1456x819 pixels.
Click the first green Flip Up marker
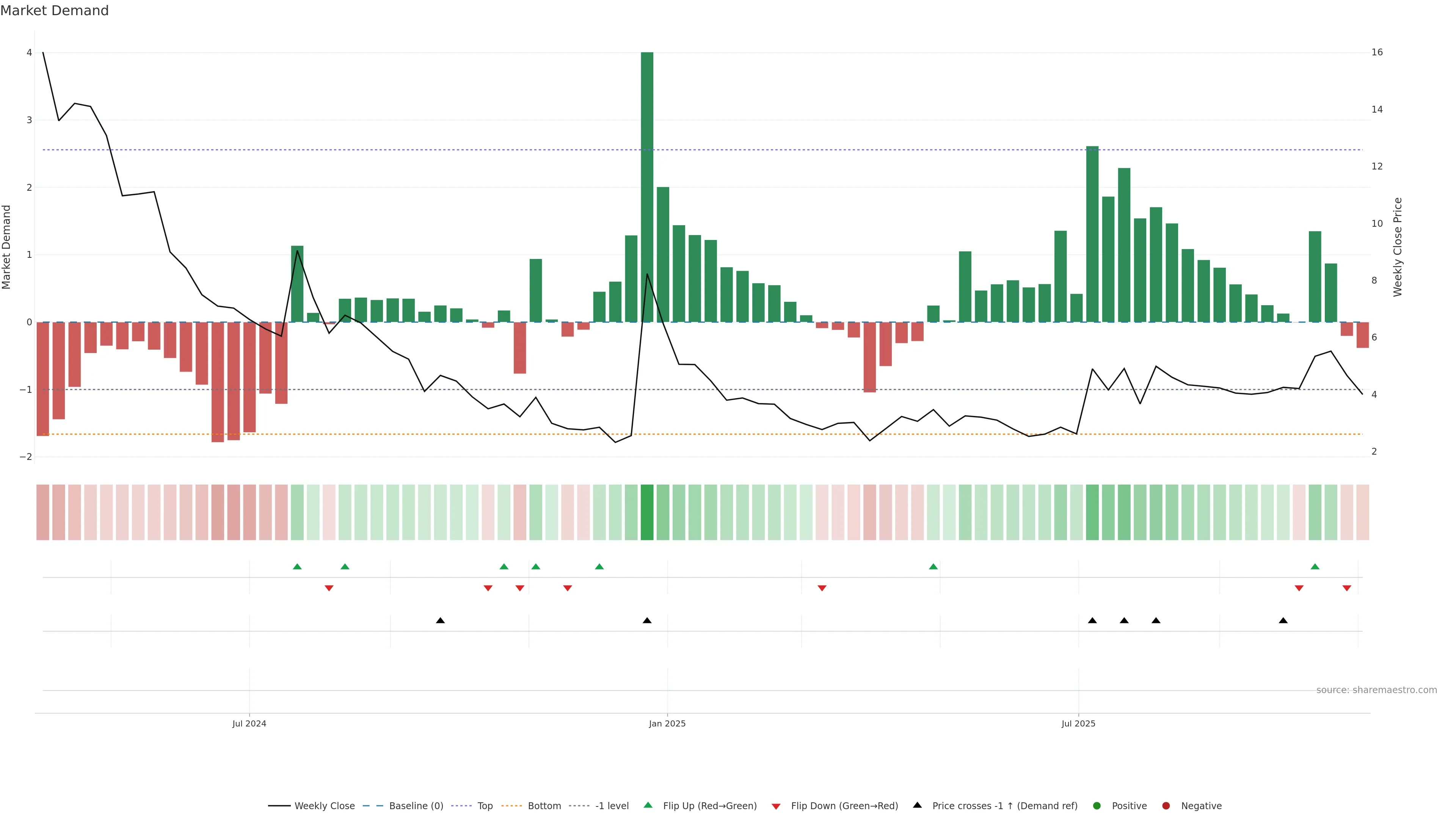click(297, 566)
